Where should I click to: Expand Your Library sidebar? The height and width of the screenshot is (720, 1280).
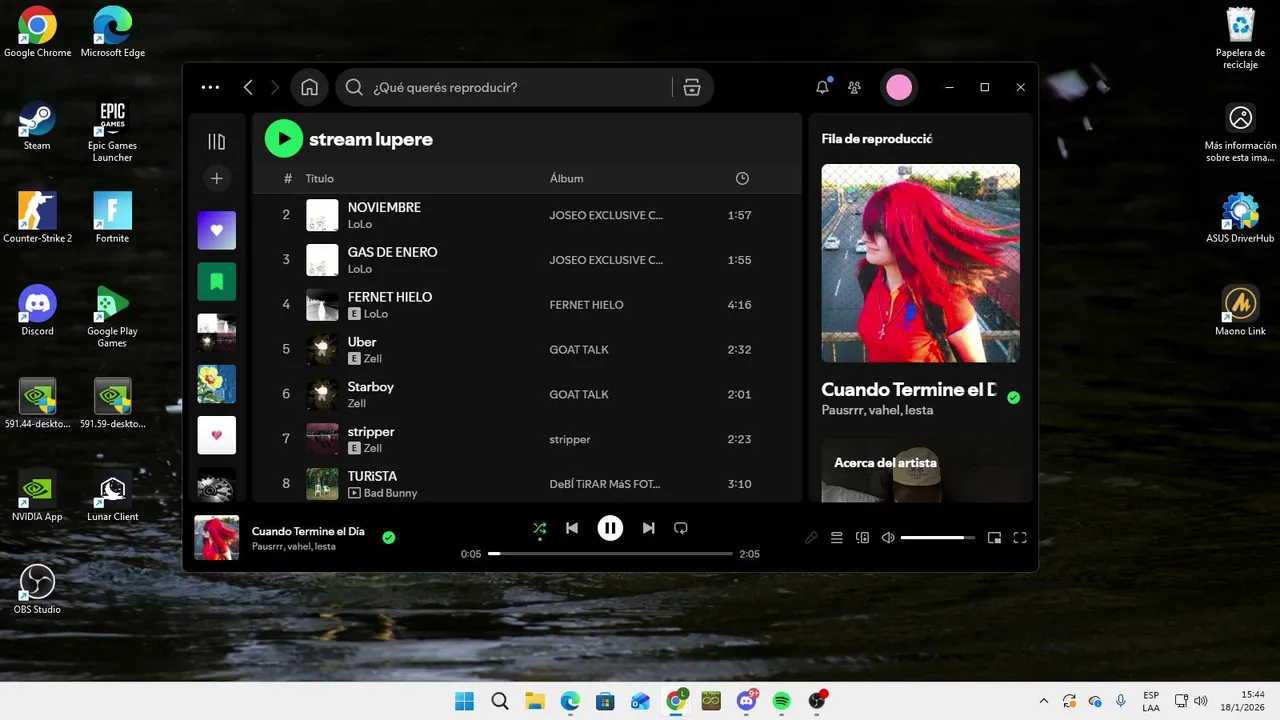click(x=217, y=141)
